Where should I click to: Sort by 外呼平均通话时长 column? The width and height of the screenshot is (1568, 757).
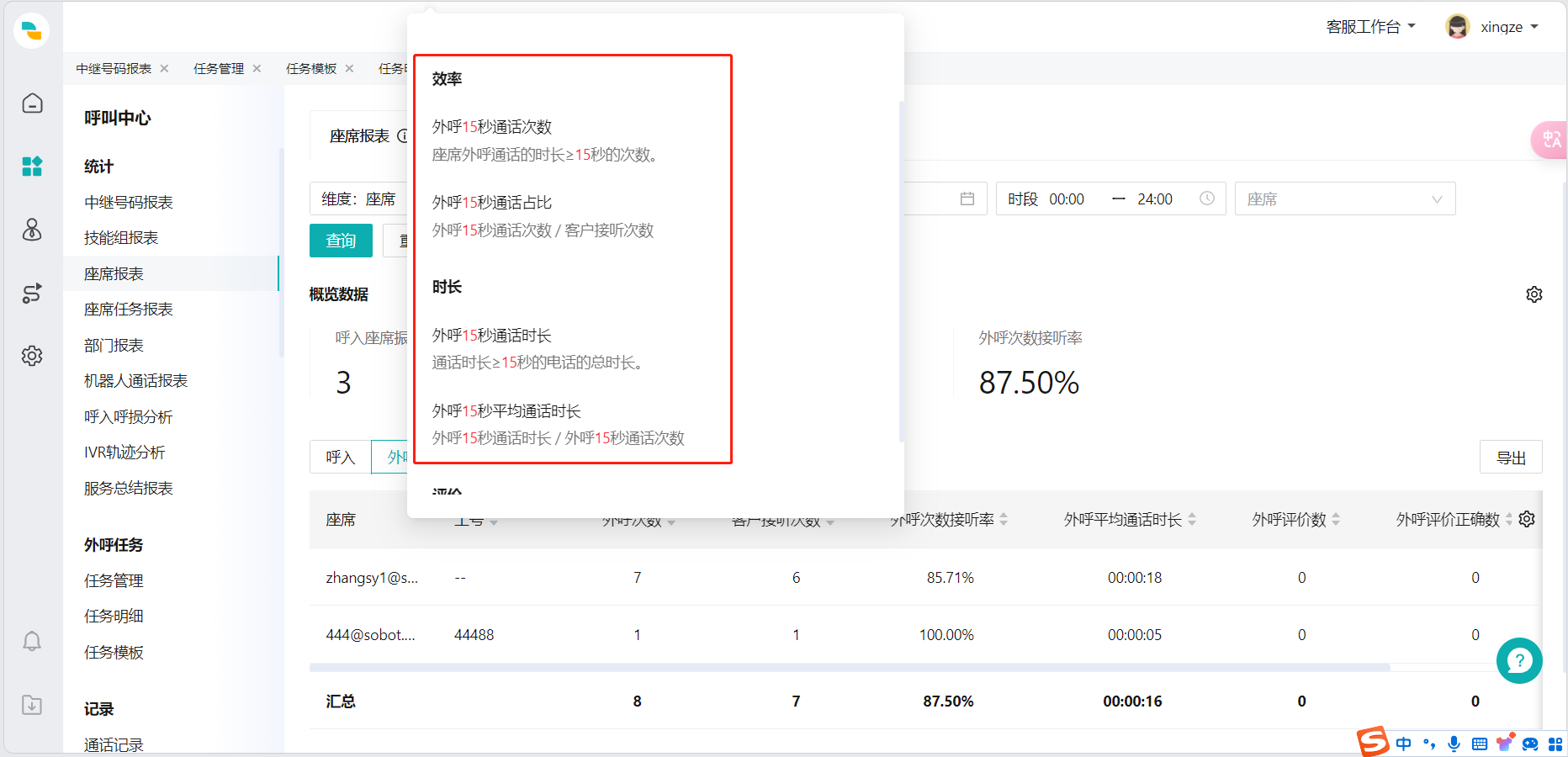coord(1192,520)
